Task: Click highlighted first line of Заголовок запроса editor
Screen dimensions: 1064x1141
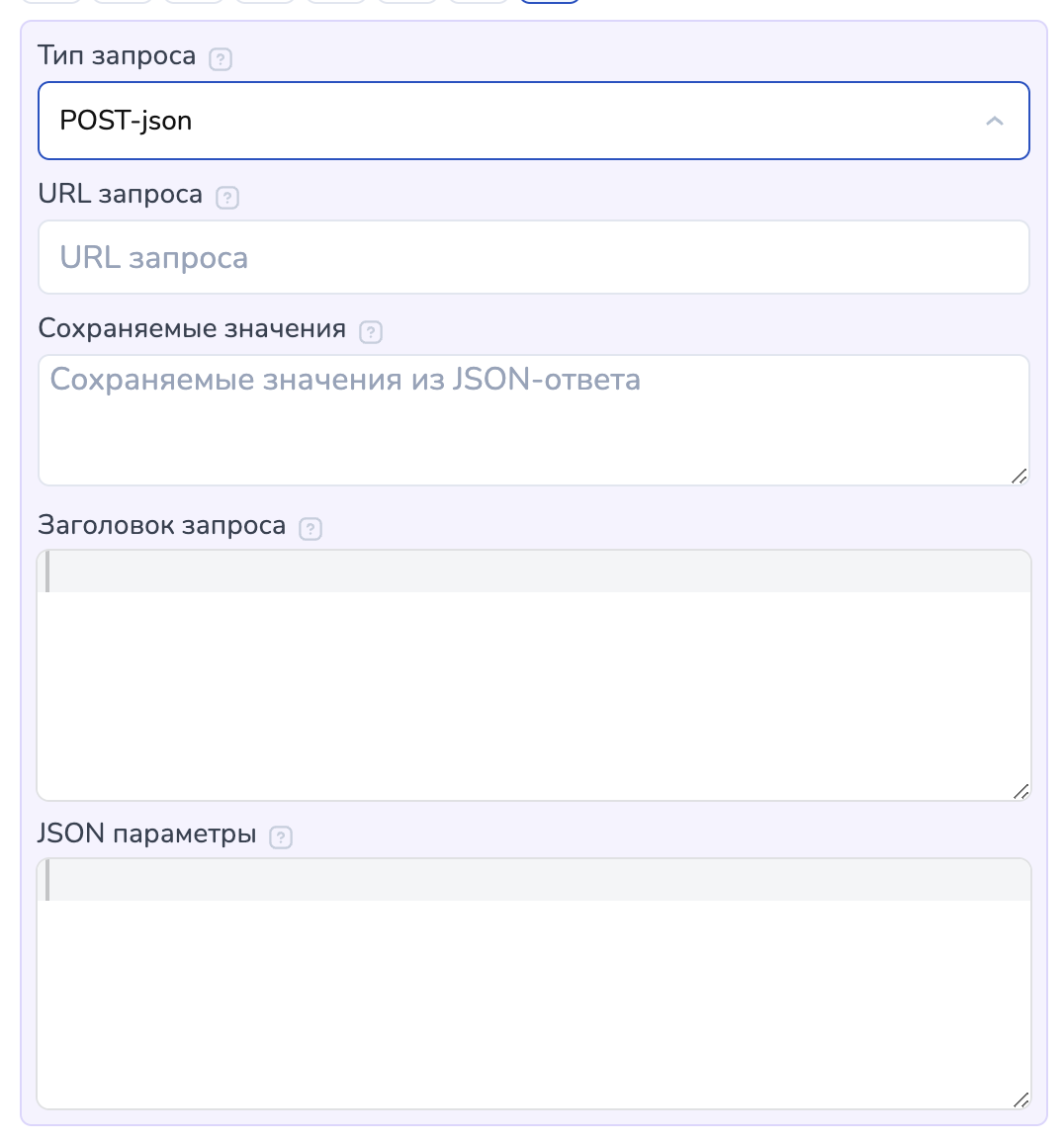Action: tap(534, 572)
